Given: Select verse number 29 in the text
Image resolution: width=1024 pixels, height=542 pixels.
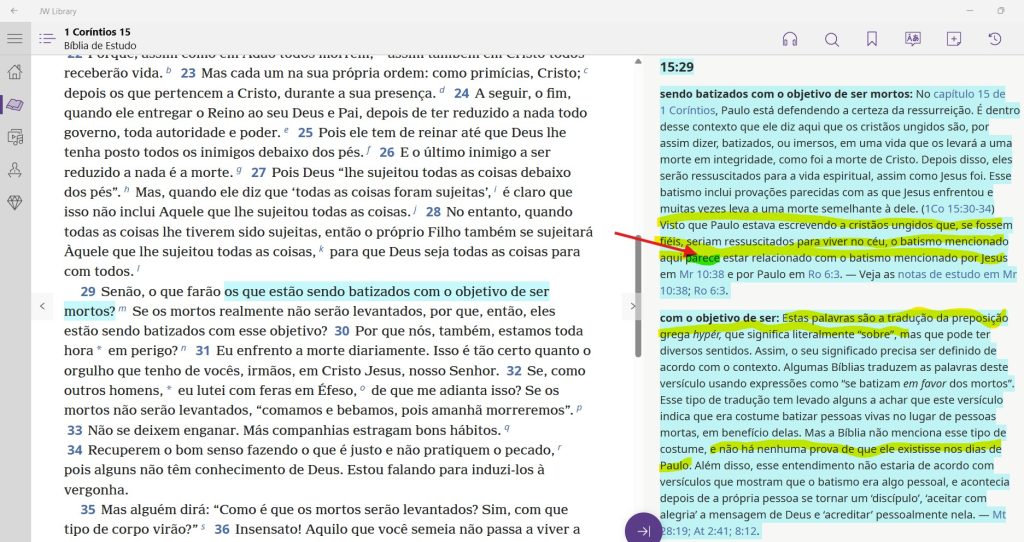Looking at the screenshot, I should point(88,291).
